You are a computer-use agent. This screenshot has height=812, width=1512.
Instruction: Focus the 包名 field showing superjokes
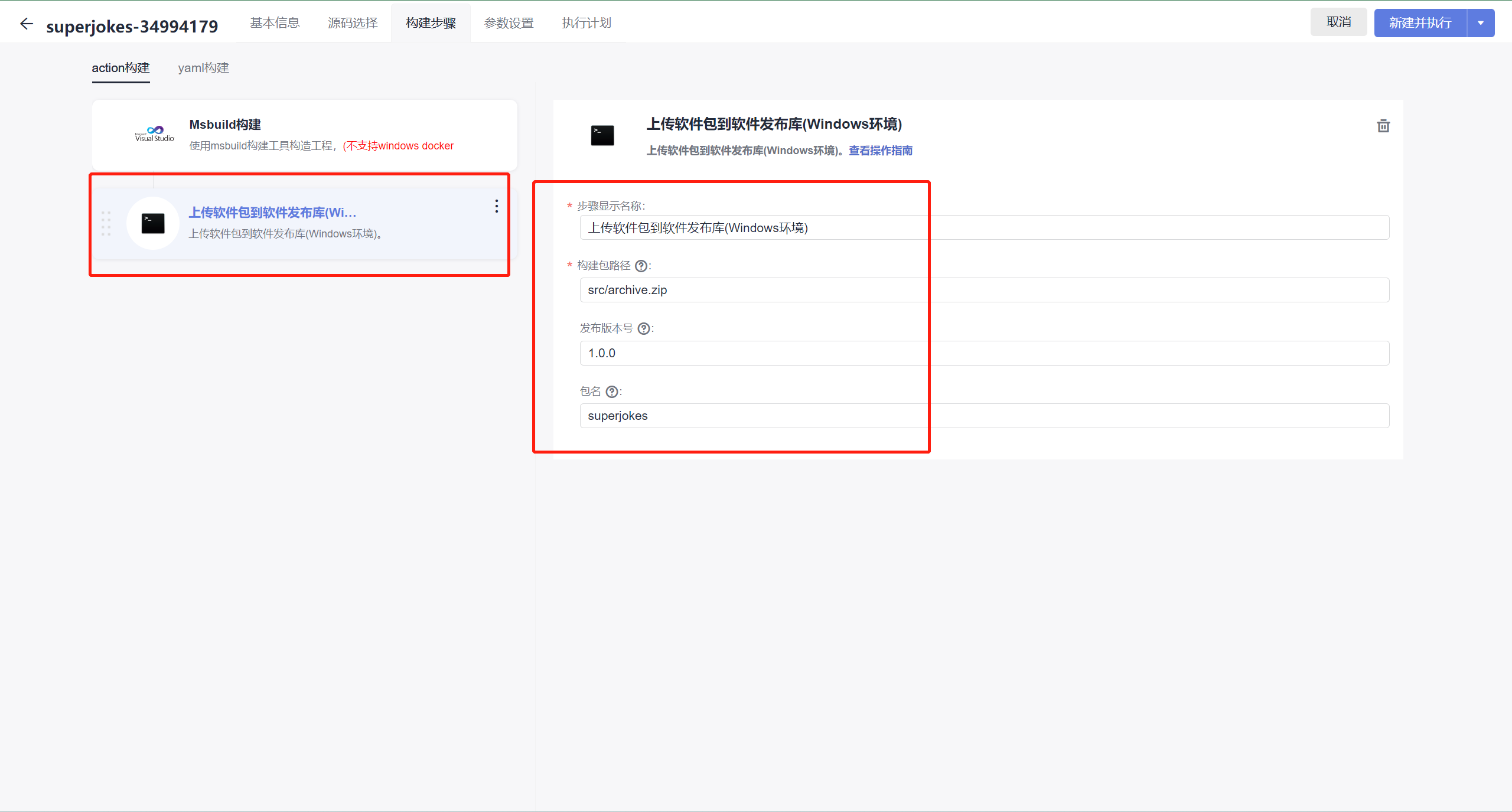pyautogui.click(x=985, y=416)
